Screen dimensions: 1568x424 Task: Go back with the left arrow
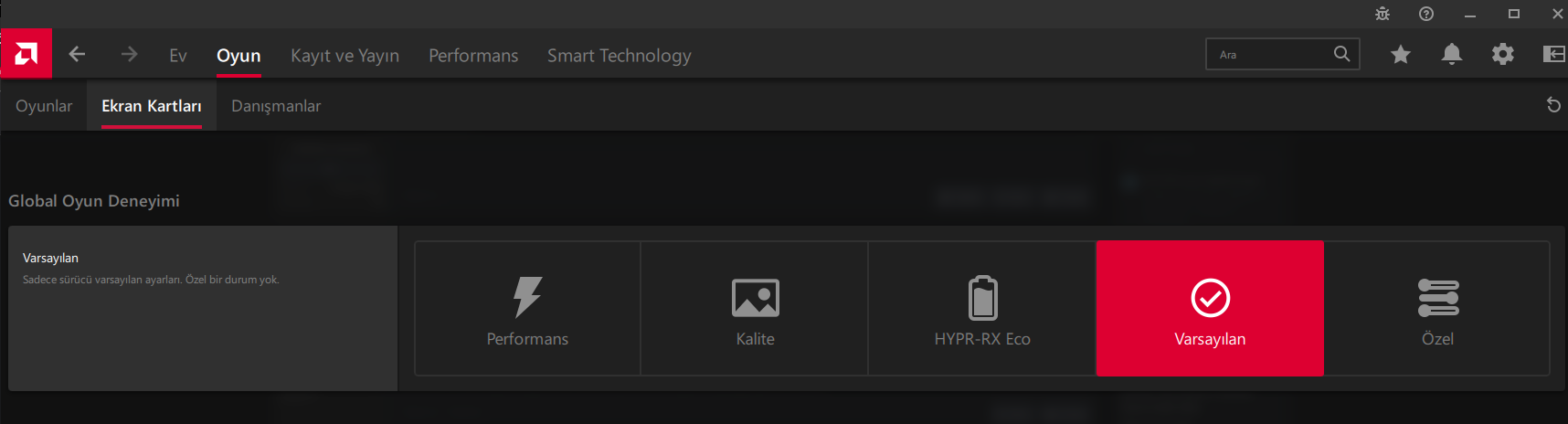tap(78, 55)
